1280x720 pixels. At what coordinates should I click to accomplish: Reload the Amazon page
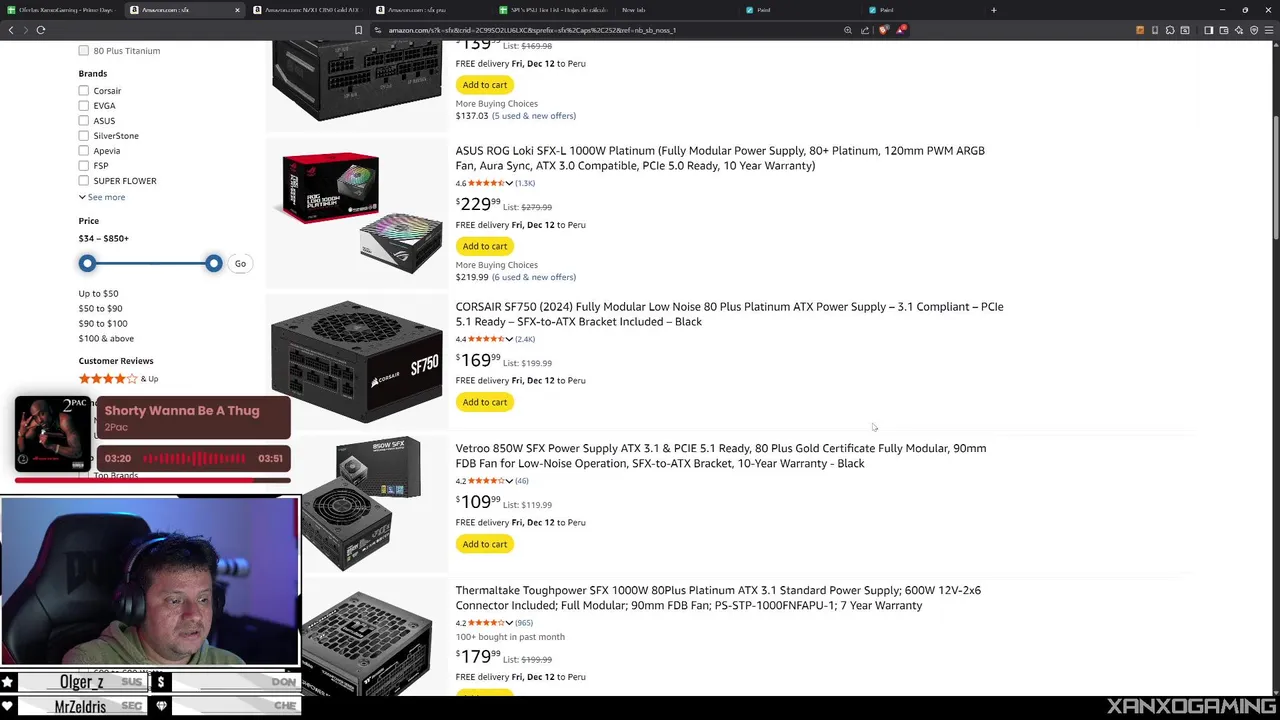point(41,30)
